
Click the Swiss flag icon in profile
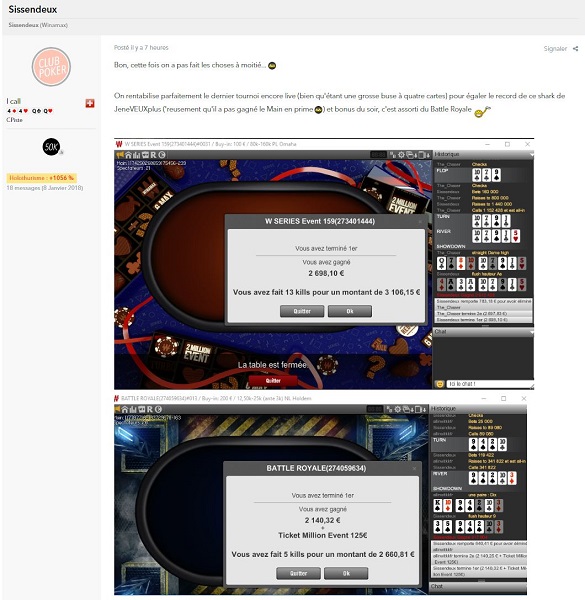coord(90,103)
